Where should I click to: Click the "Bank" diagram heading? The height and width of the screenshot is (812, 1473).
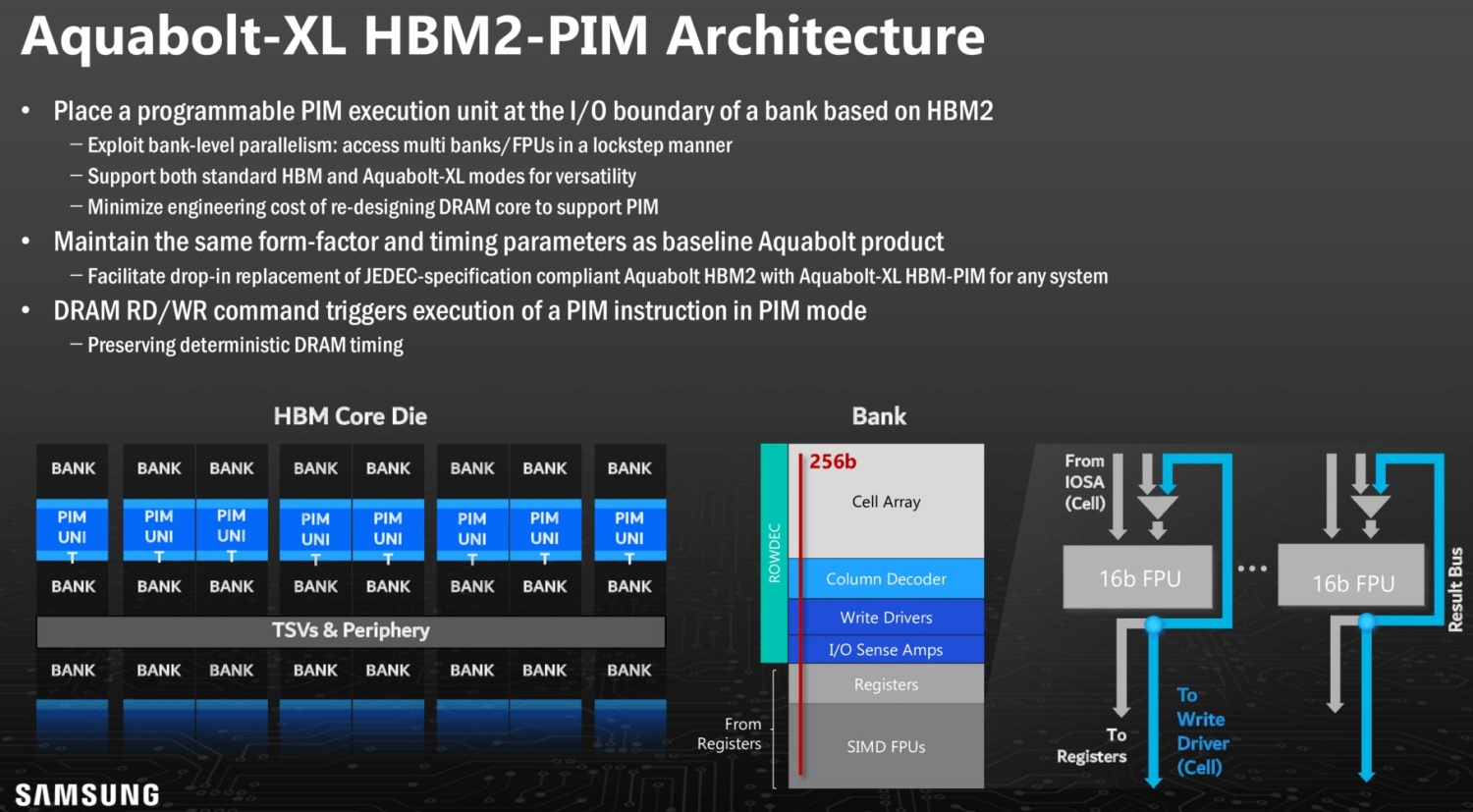tap(879, 416)
